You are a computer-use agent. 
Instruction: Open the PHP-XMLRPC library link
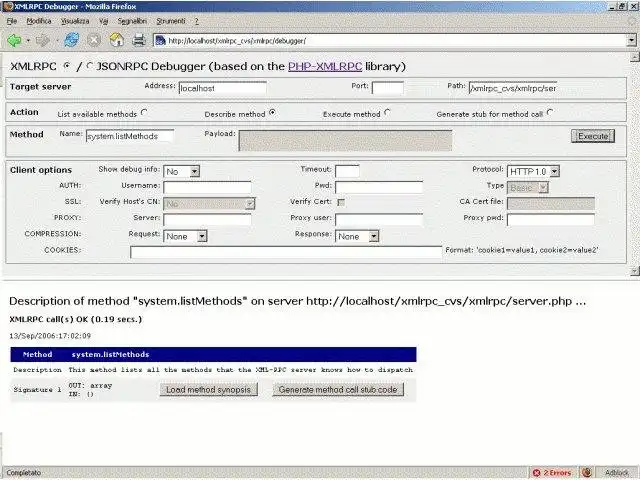[325, 66]
